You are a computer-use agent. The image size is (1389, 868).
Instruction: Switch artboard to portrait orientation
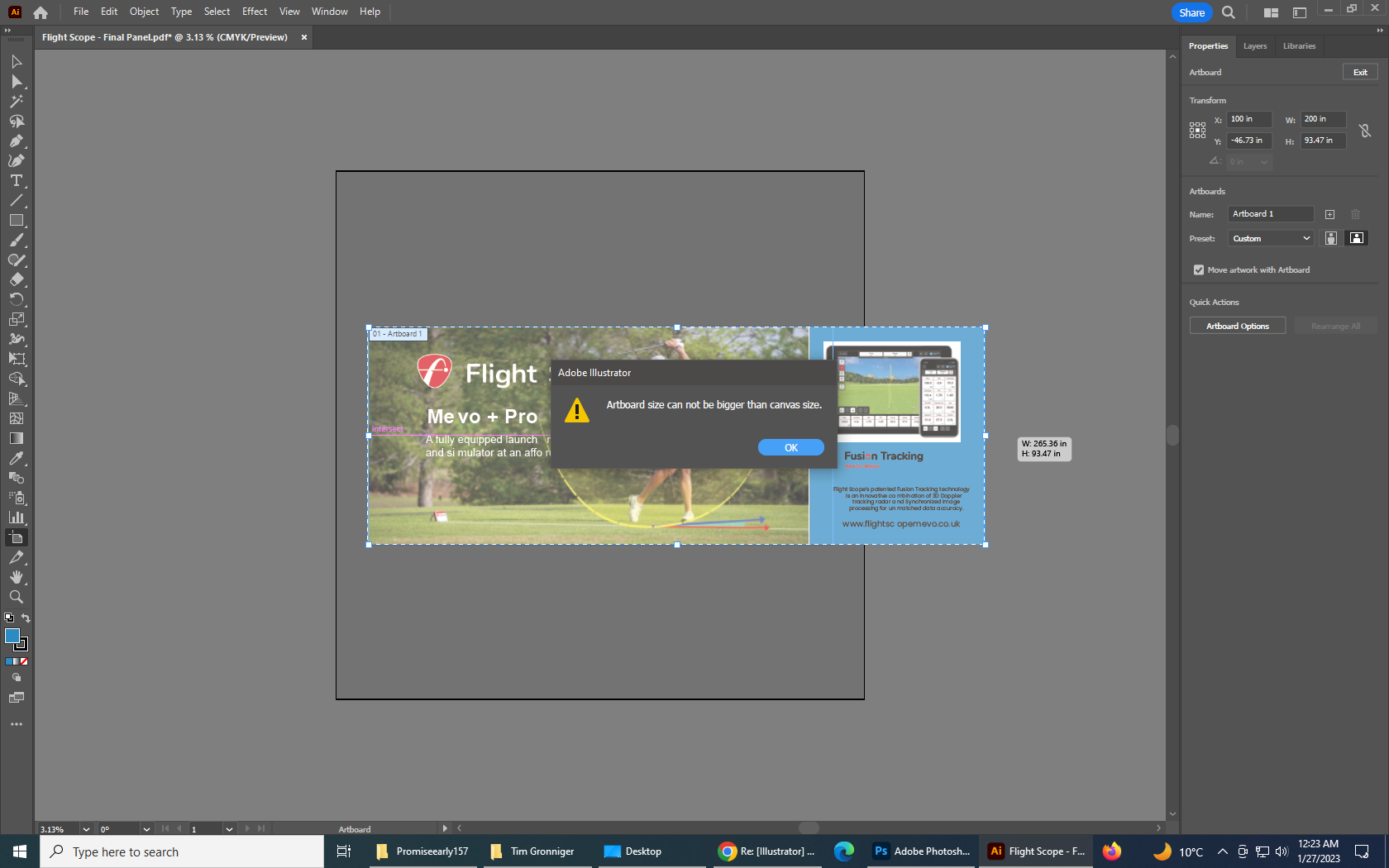[1331, 238]
